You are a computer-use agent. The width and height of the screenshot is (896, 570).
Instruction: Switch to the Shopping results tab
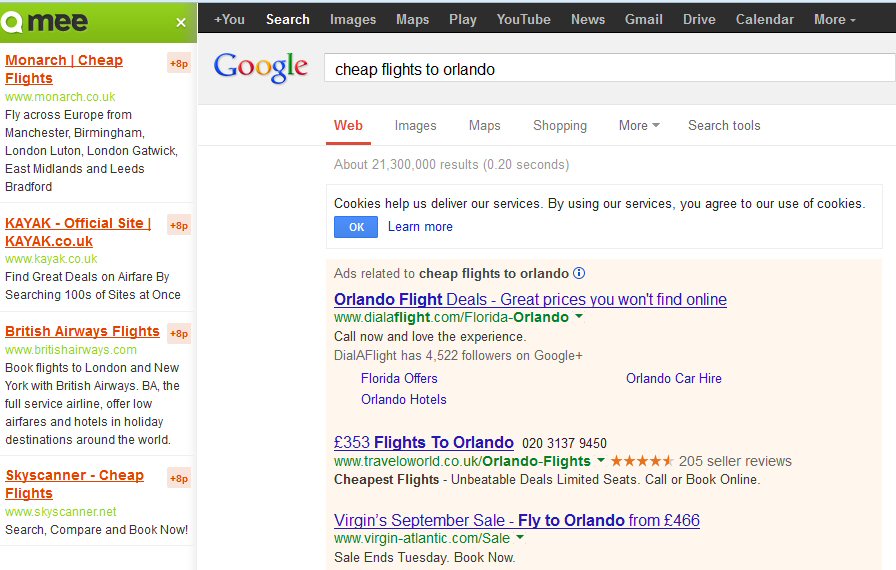[560, 126]
